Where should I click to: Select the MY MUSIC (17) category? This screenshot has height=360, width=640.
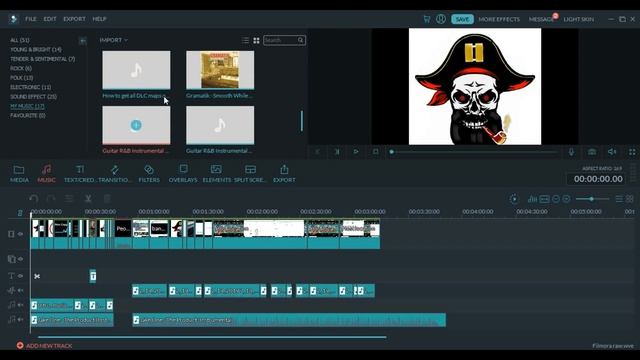coord(27,106)
